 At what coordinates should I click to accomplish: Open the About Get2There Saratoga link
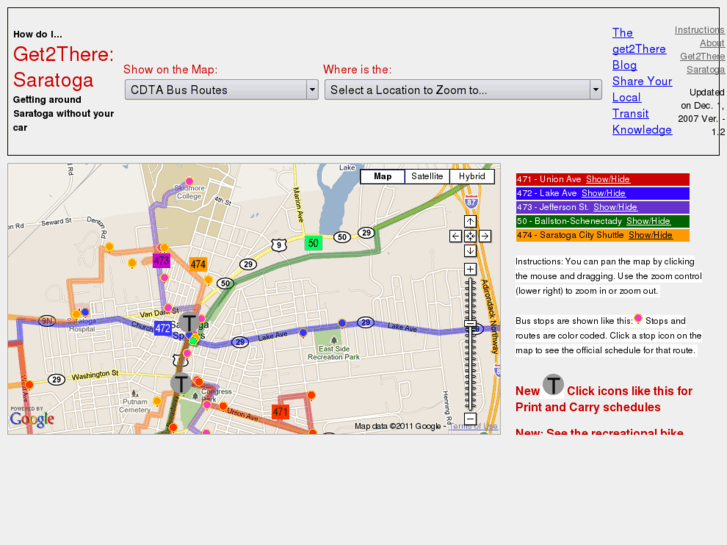coord(702,56)
